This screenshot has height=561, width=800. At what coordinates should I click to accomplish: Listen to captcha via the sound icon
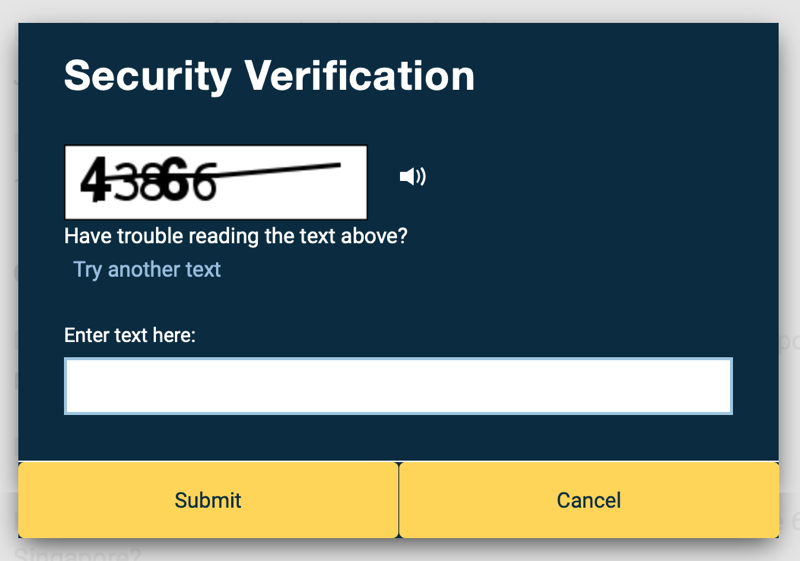[x=412, y=177]
